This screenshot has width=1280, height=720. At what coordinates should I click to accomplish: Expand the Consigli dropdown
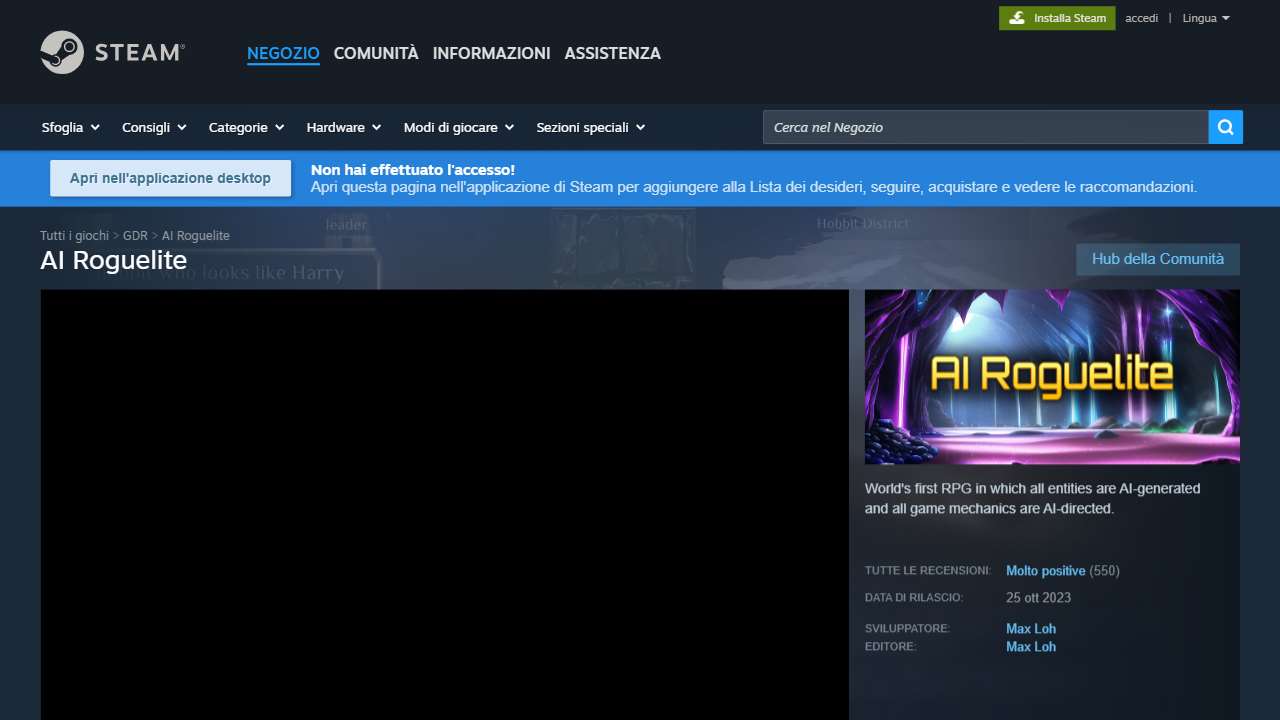click(x=153, y=127)
